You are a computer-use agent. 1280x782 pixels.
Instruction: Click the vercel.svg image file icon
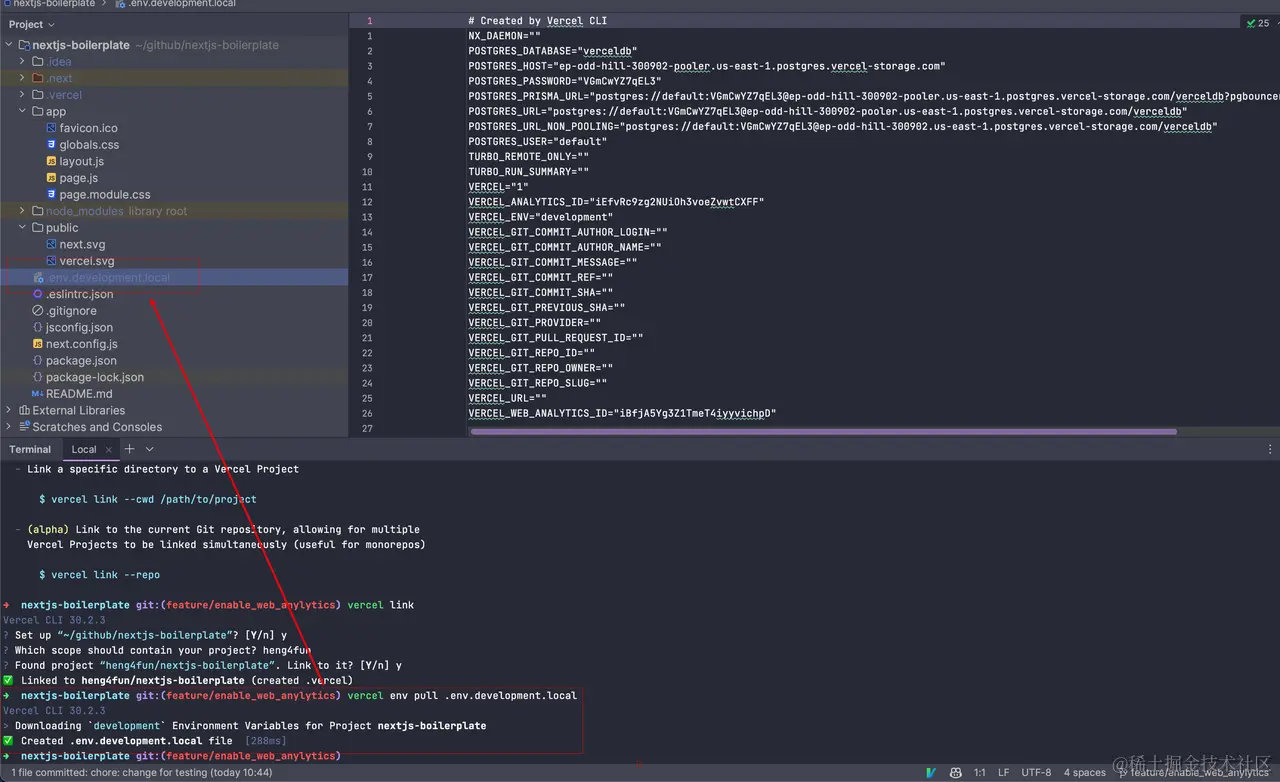(51, 261)
